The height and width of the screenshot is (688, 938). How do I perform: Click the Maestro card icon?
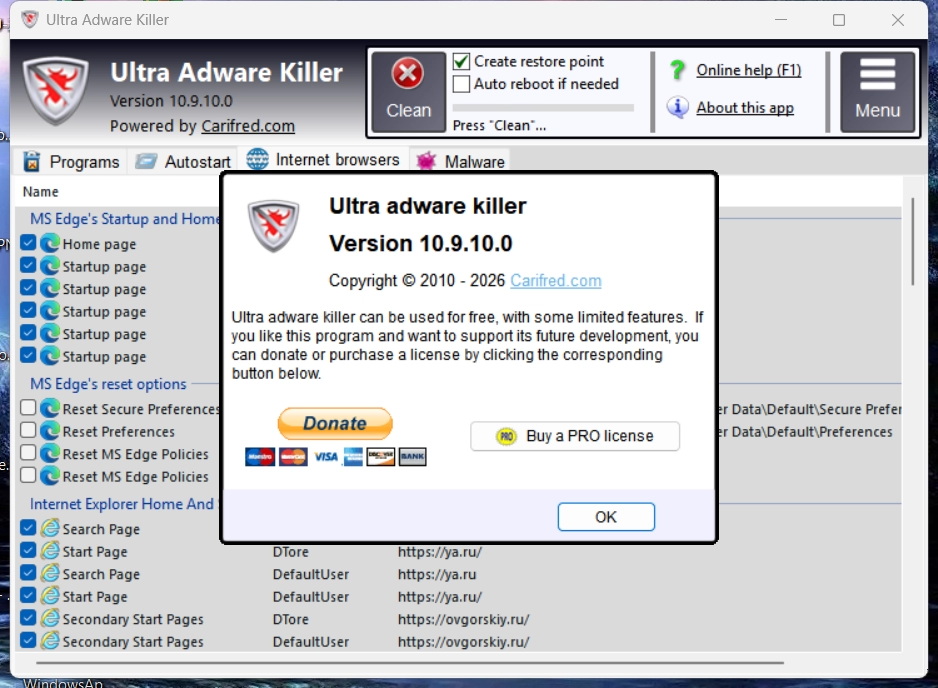click(x=260, y=456)
